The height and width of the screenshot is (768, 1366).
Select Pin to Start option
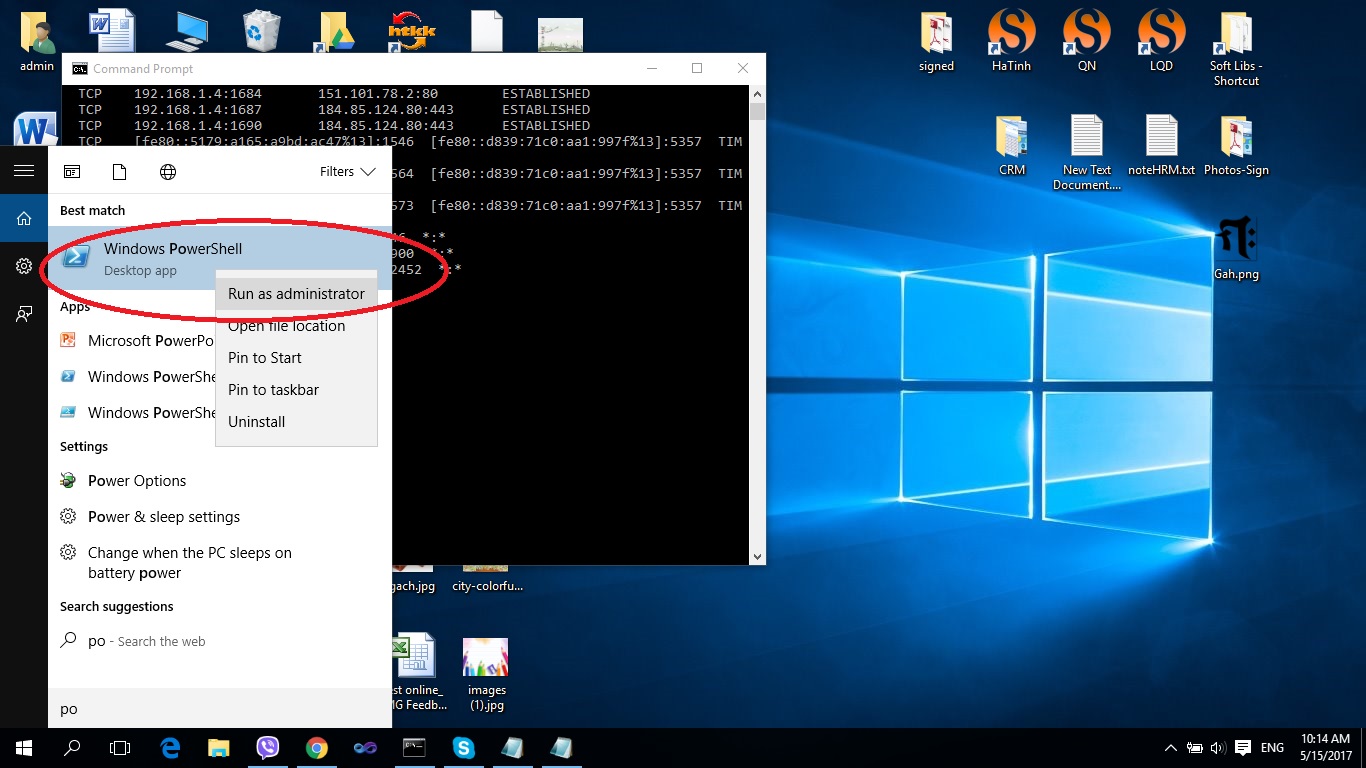(264, 358)
